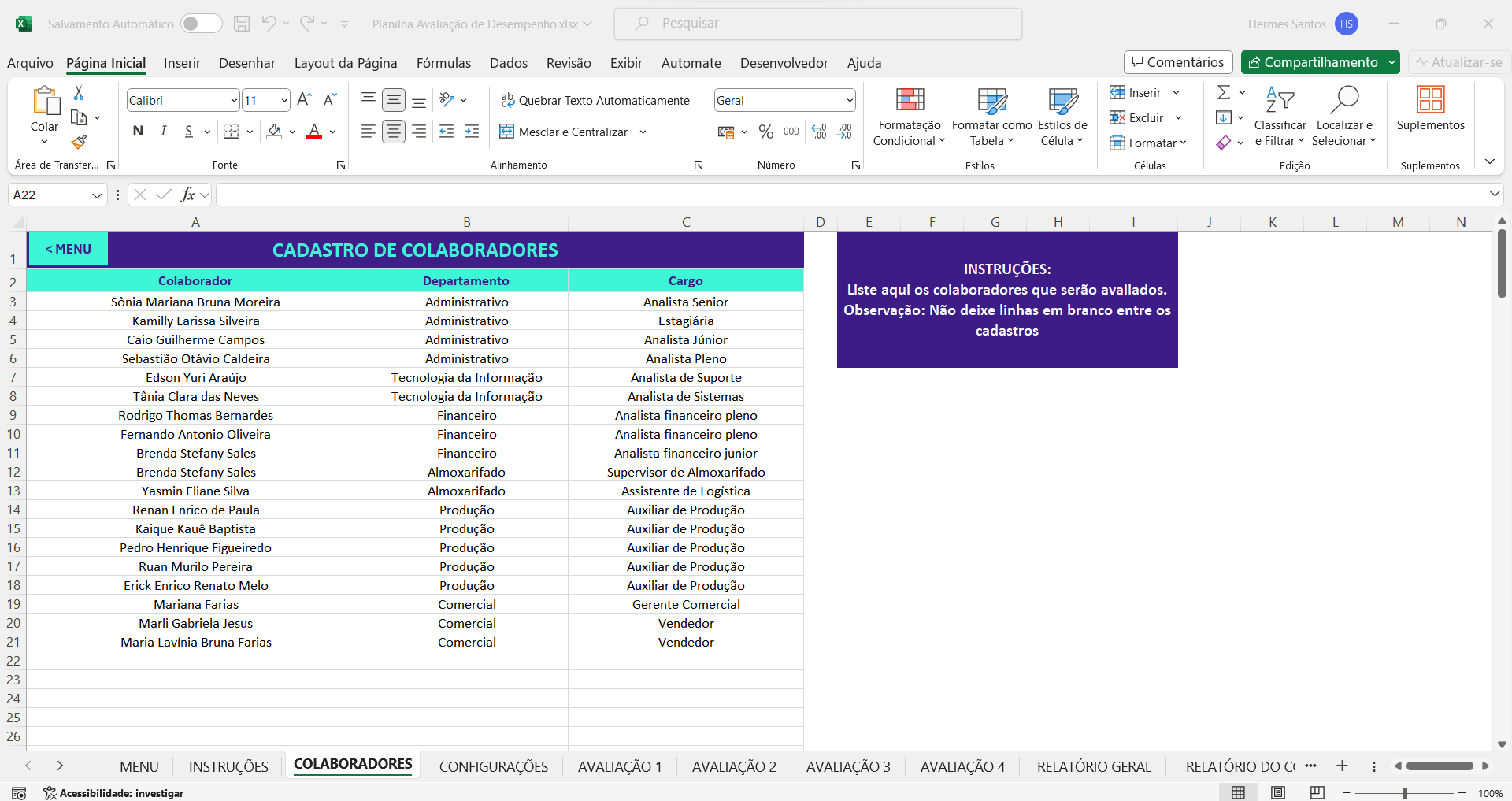1512x801 pixels.
Task: Open the Inserir ribbon tab
Action: pos(182,63)
